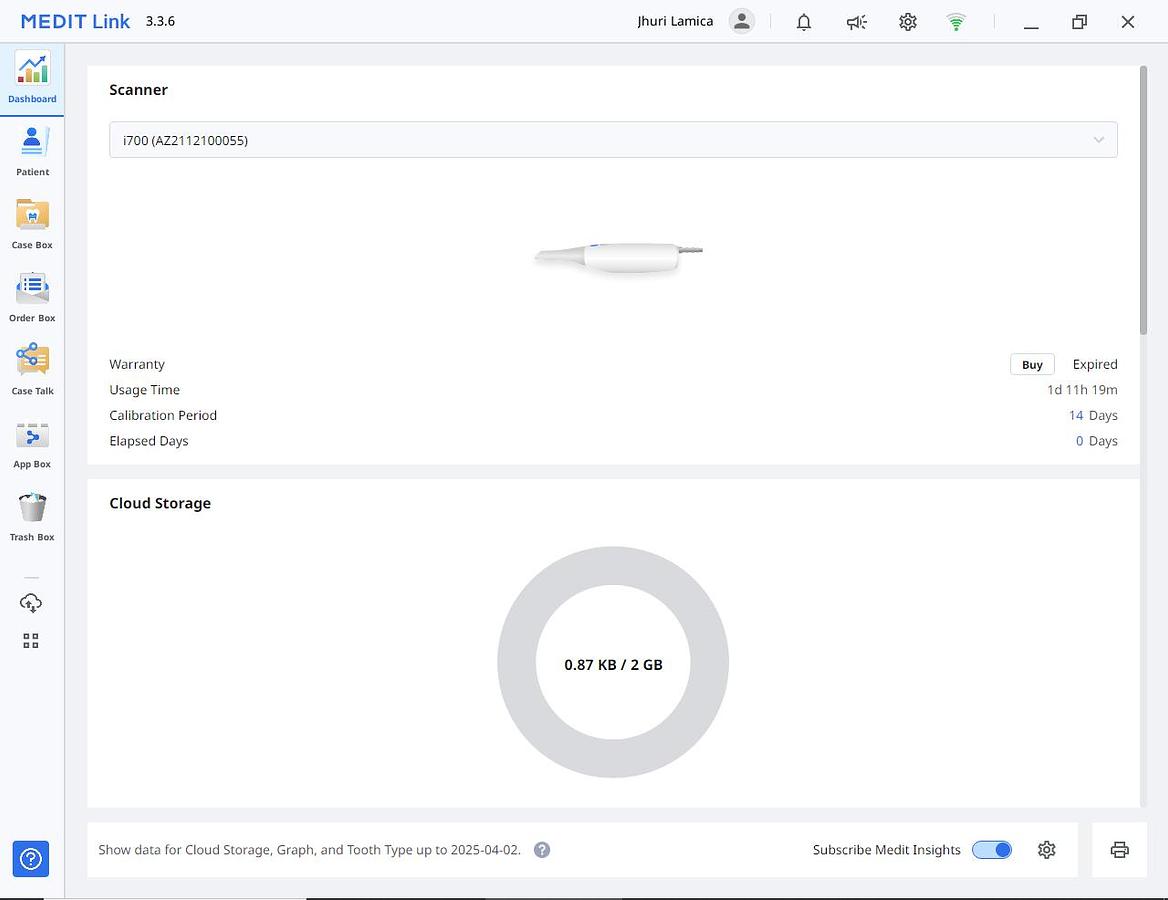Viewport: 1168px width, 900px height.
Task: Click the vertical scrollbar on dashboard
Action: tap(1144, 200)
